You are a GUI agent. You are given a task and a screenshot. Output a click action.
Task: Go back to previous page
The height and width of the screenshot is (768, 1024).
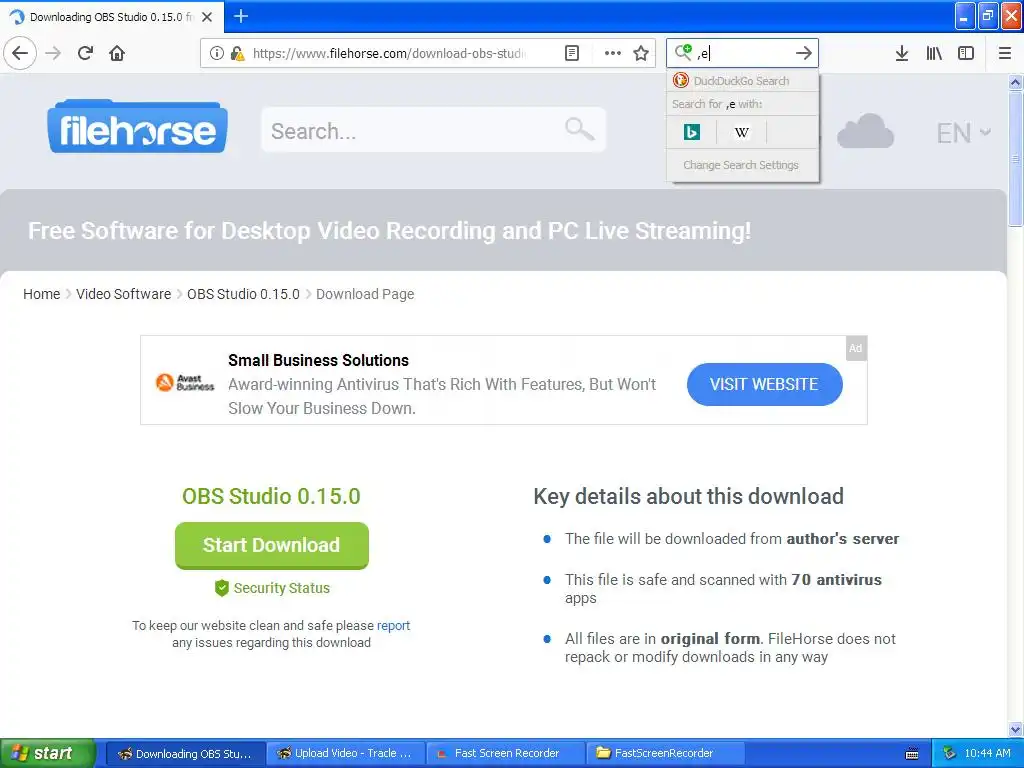point(20,53)
